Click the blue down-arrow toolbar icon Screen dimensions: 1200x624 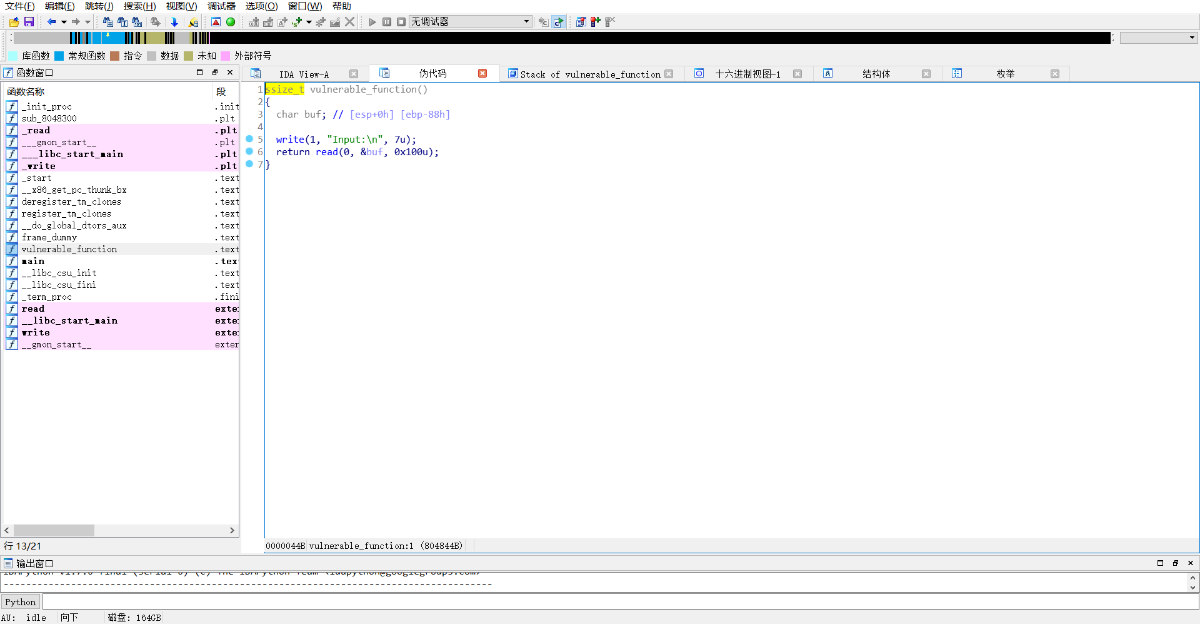[174, 22]
